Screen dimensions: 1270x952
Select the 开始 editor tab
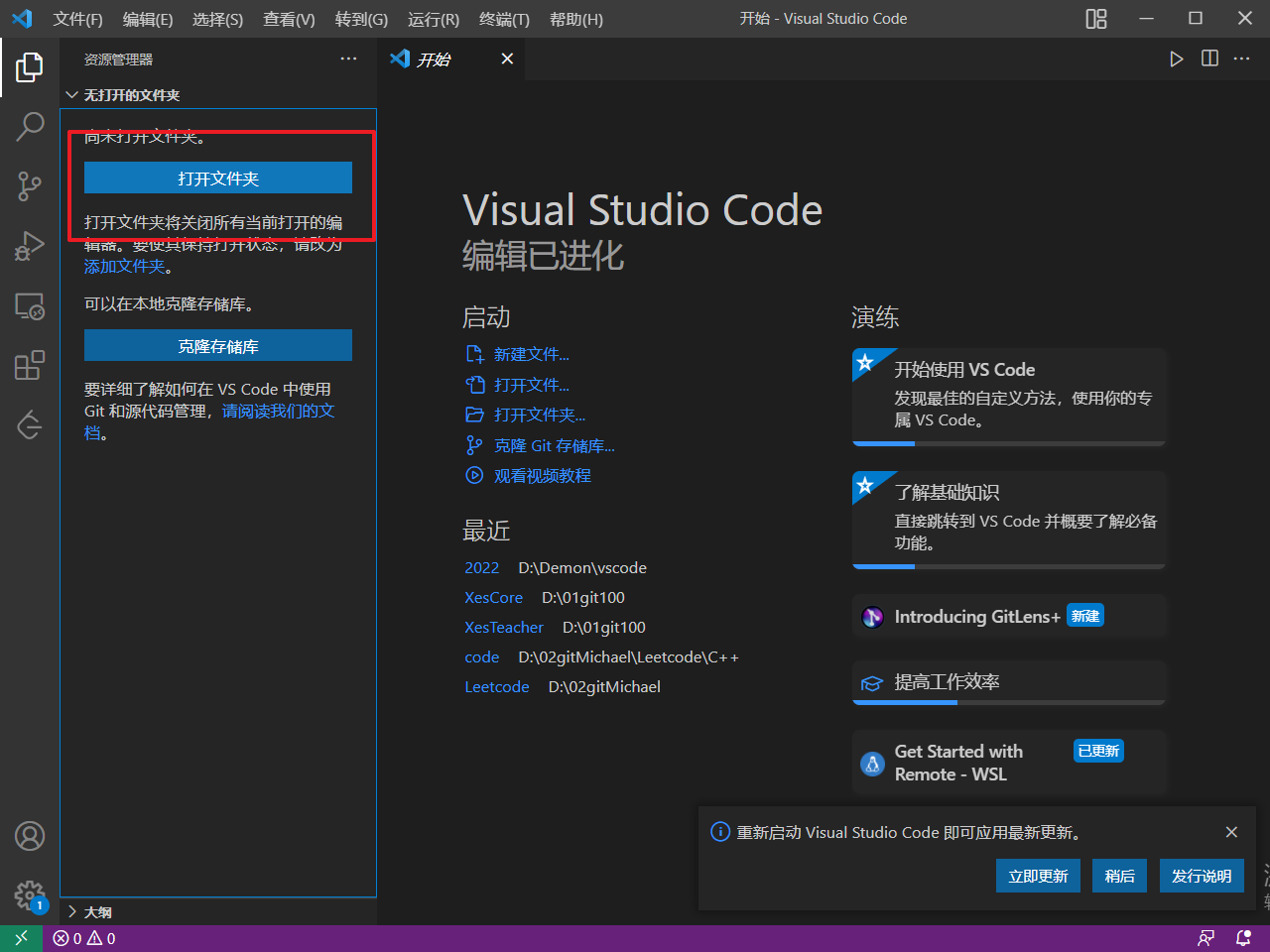point(452,59)
